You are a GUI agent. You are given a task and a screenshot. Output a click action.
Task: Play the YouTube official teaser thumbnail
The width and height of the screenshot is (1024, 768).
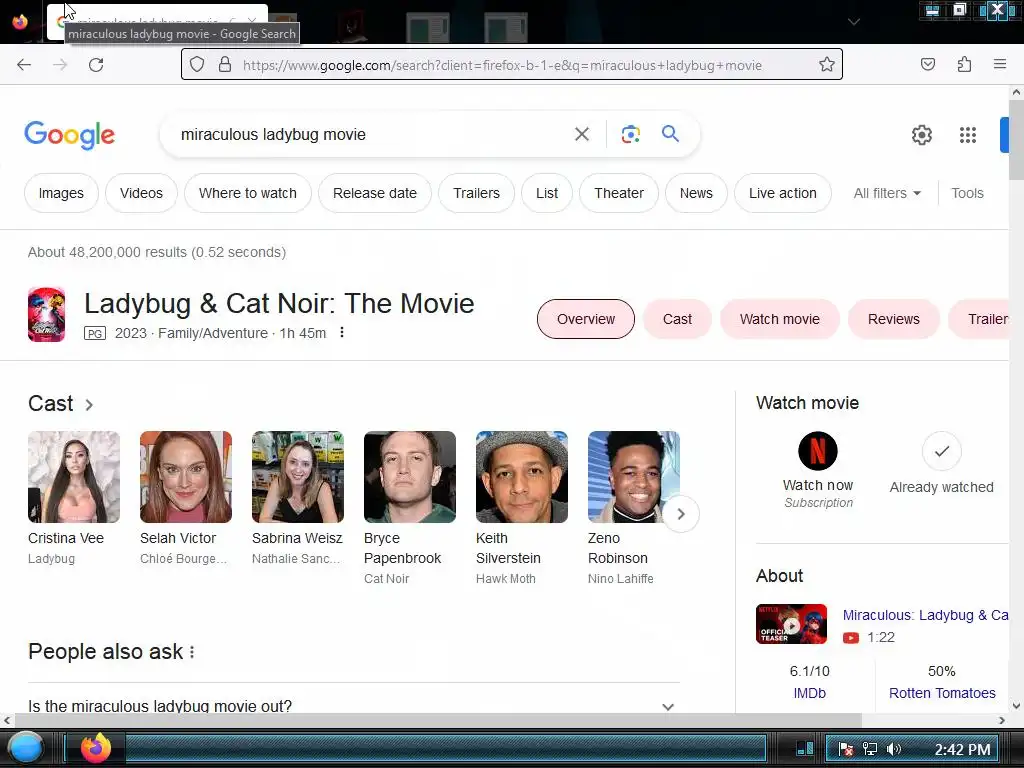click(792, 624)
